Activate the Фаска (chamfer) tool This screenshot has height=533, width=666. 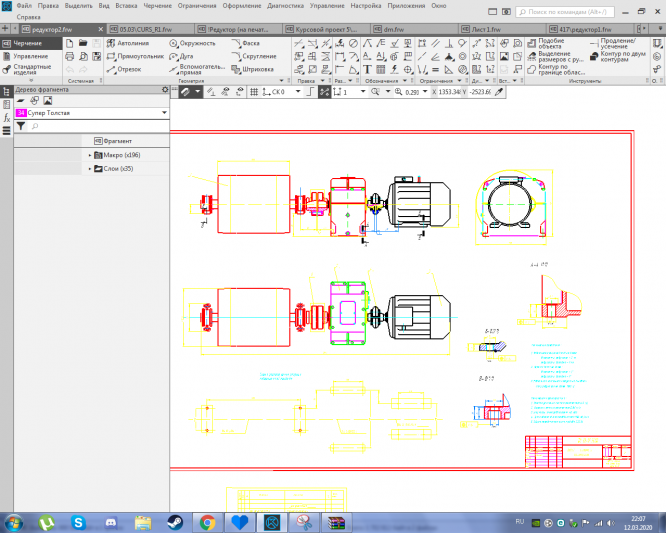[x=250, y=44]
